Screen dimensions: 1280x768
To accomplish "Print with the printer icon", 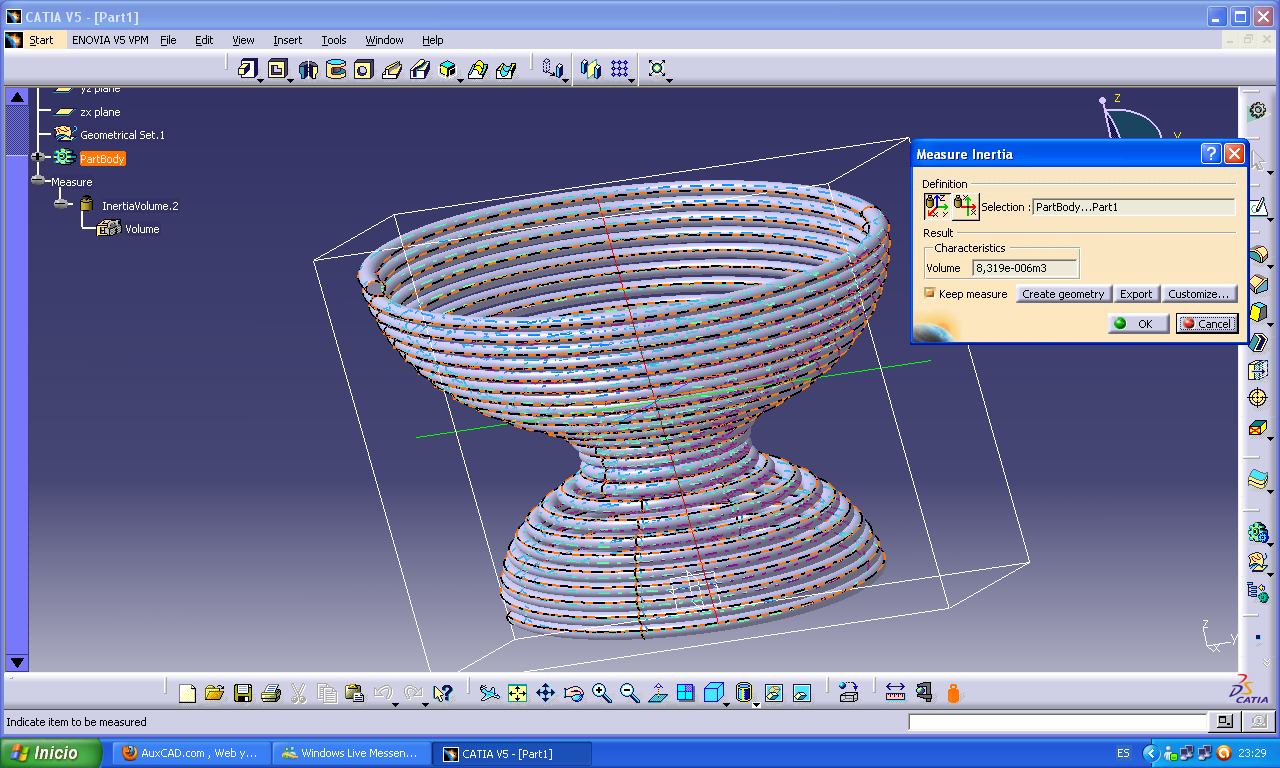I will click(x=270, y=692).
